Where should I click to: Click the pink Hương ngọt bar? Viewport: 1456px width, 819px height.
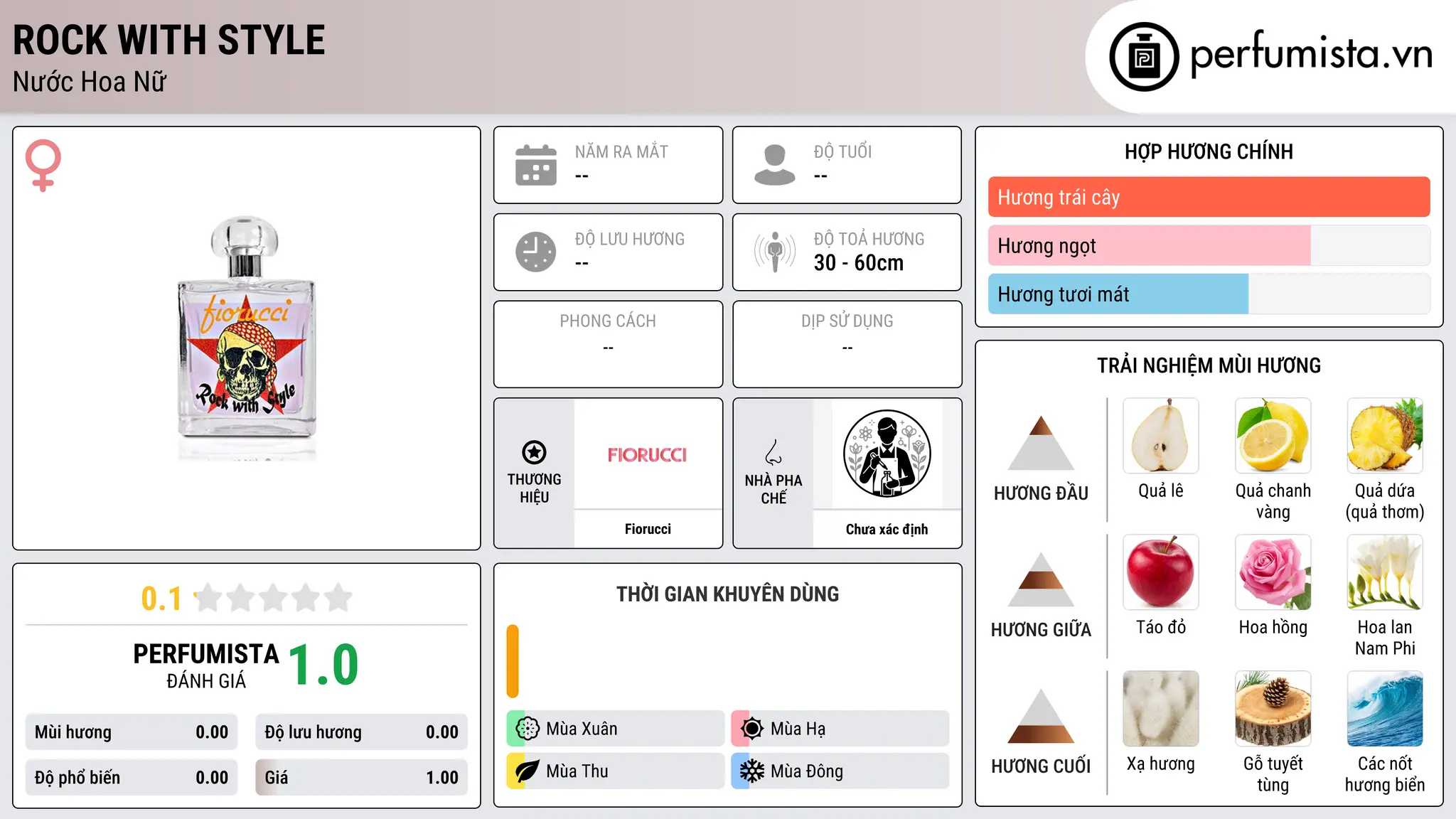1149,246
